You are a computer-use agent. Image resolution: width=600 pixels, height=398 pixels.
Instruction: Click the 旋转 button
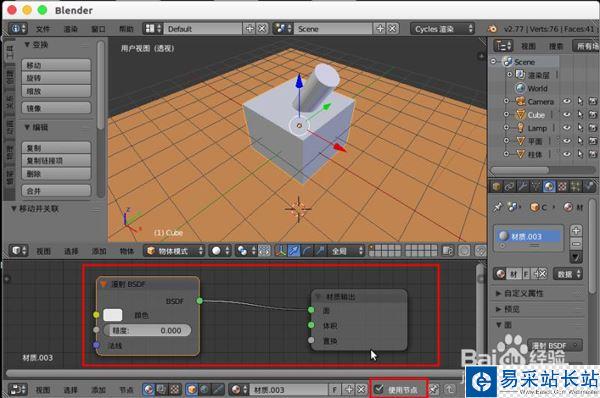[x=56, y=78]
